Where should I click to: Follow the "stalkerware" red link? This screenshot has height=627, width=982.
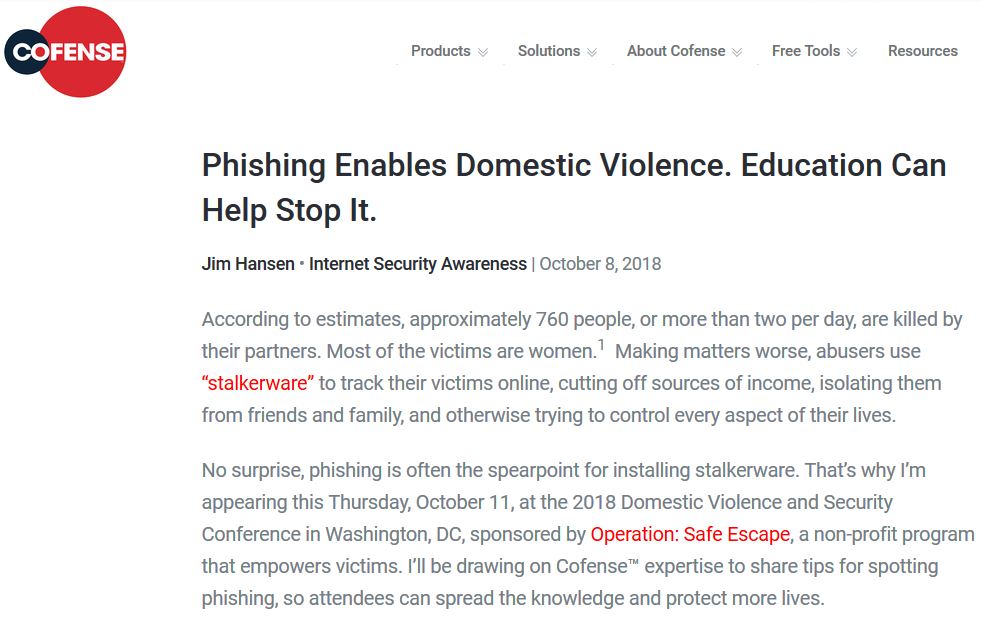[x=258, y=383]
